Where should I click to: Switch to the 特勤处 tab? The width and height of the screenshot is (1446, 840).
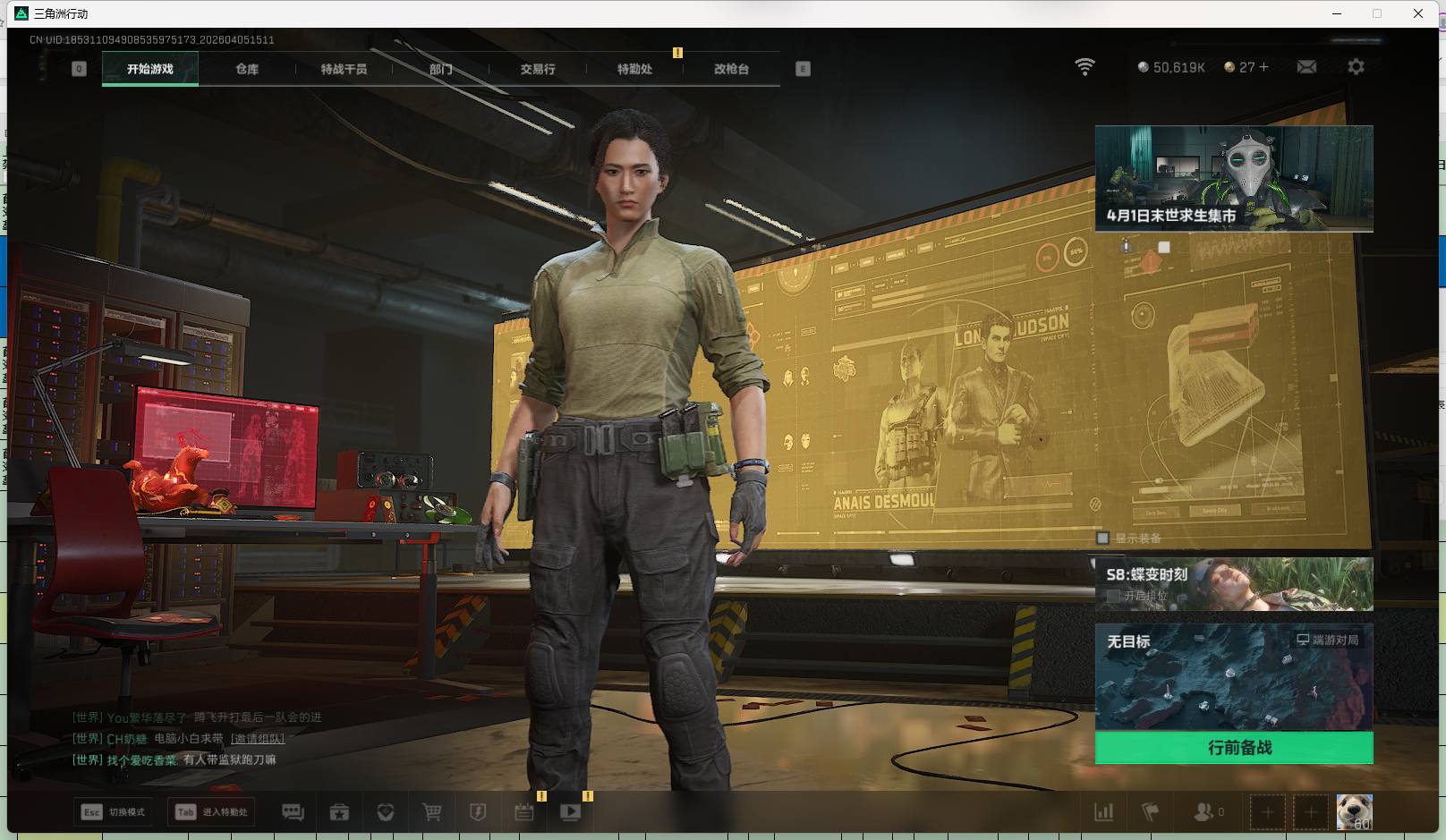coord(634,69)
